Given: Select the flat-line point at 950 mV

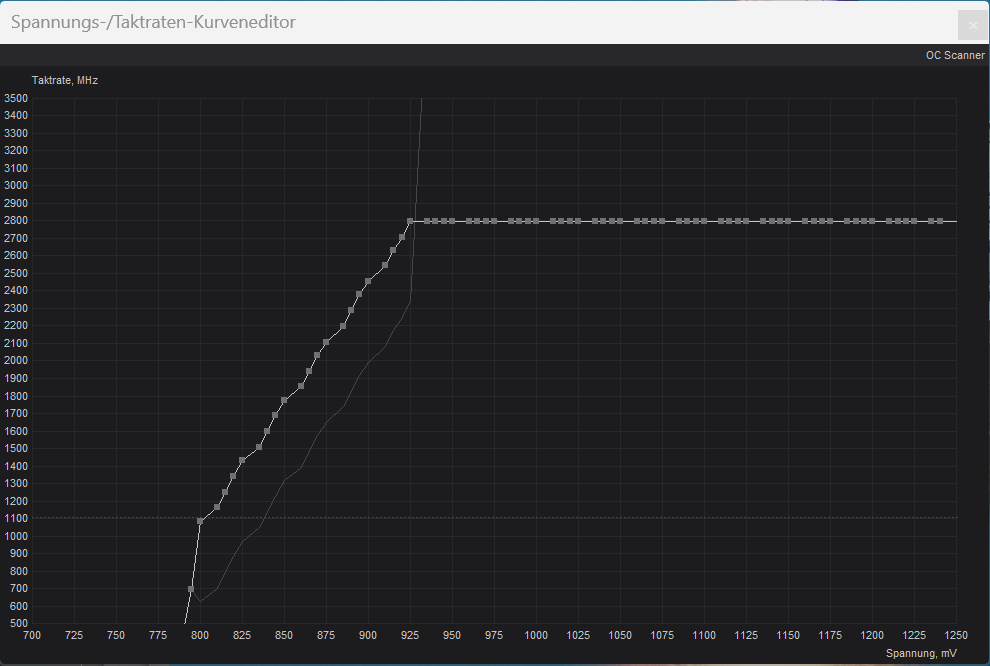Looking at the screenshot, I should [x=452, y=222].
